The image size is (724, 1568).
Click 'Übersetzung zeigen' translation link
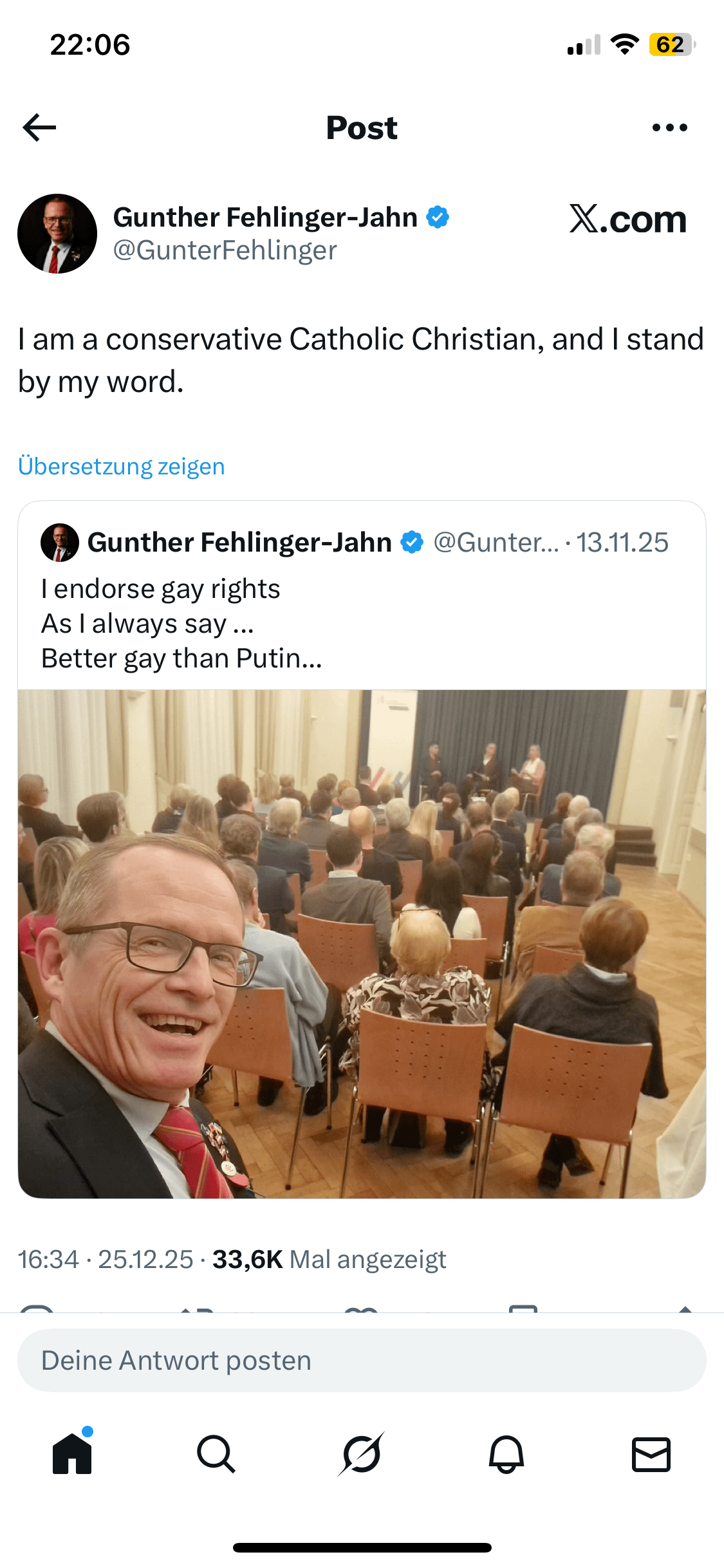122,466
